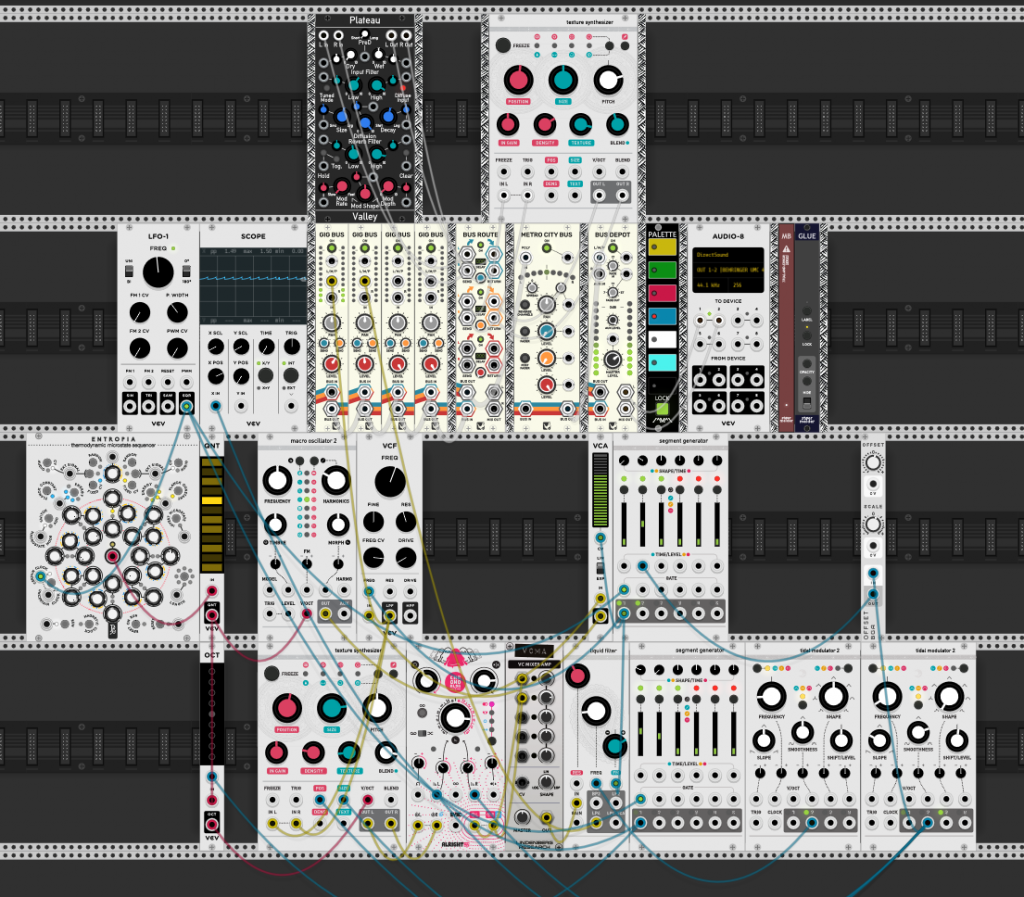This screenshot has width=1024, height=897.
Task: Toggle the first GIG BUS ON button
Action: tap(332, 249)
